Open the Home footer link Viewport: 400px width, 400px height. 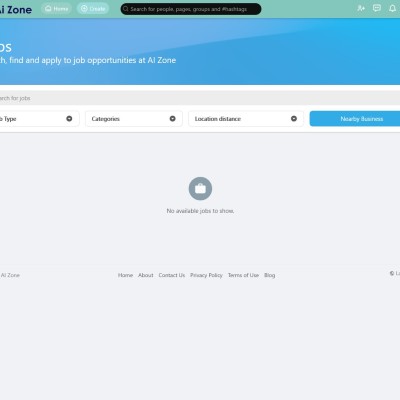click(x=125, y=275)
